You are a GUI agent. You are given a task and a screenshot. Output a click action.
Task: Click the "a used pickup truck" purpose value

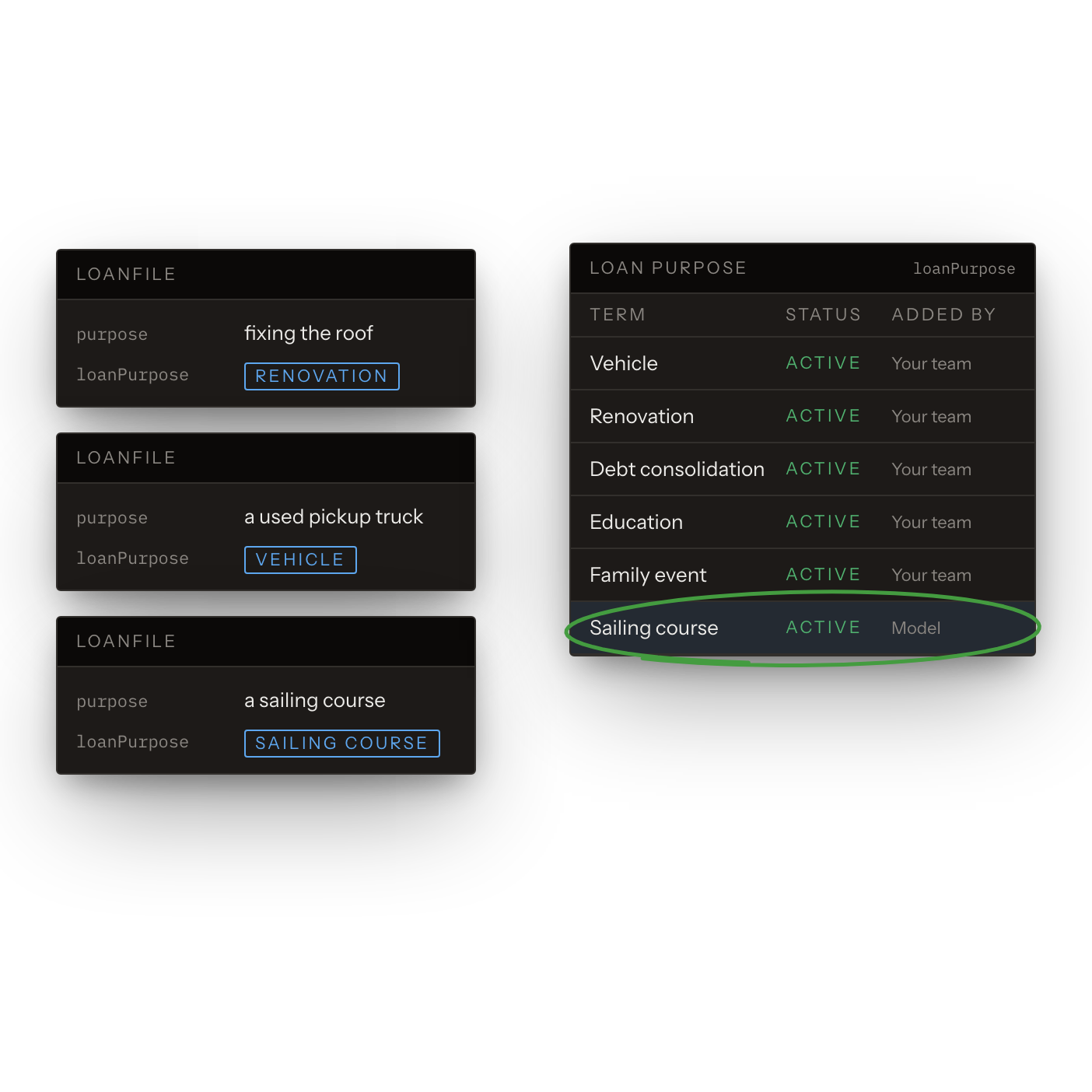(334, 517)
